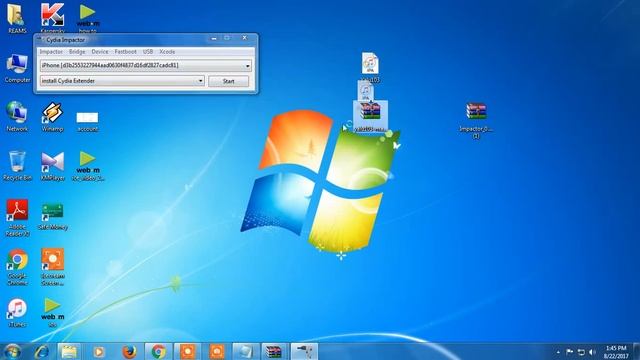Switch to Cydia Impactor taskbar button
Screen dimensions: 640x360
click(304, 351)
